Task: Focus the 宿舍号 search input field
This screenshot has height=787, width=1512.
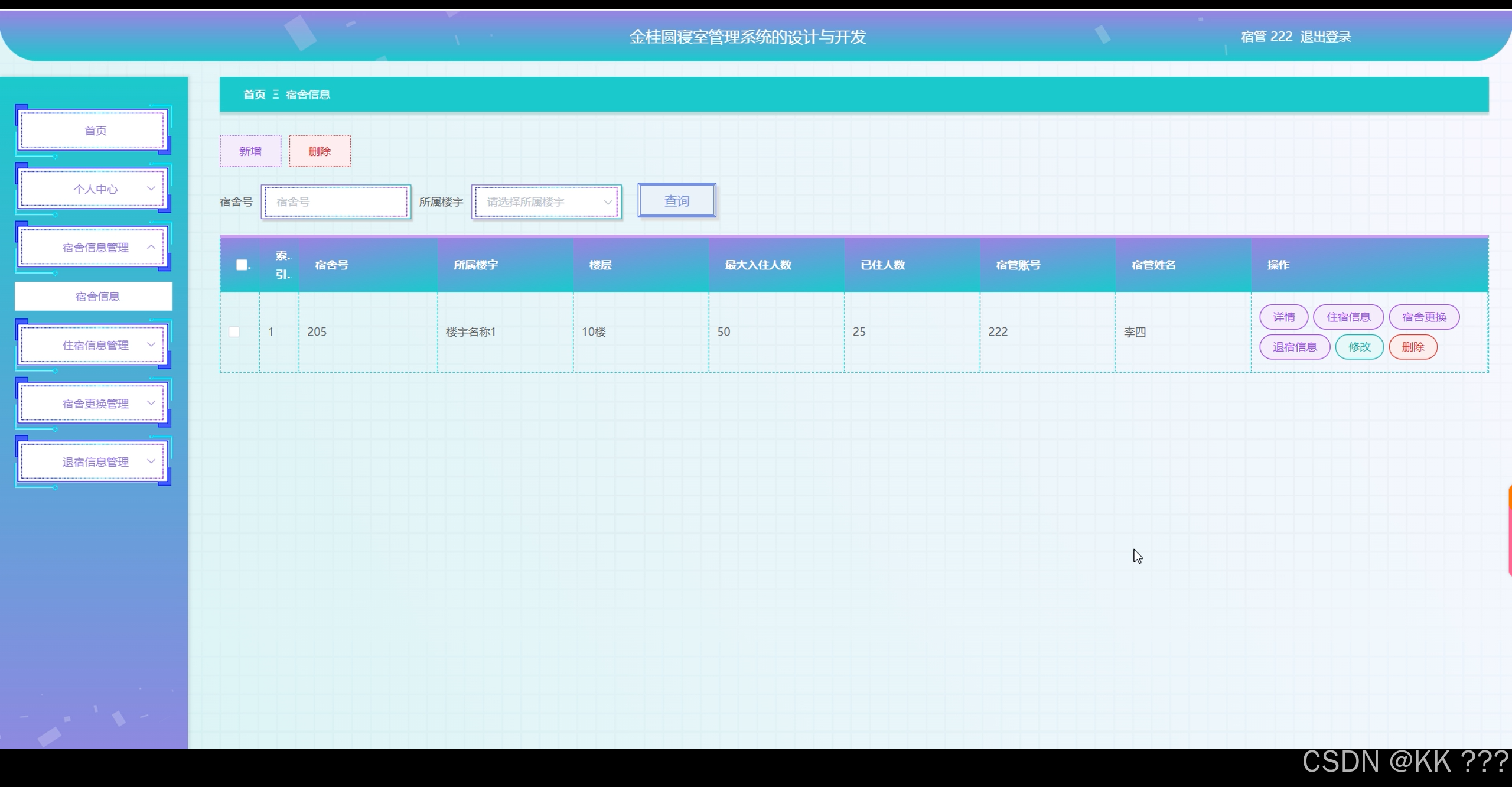Action: [x=335, y=202]
